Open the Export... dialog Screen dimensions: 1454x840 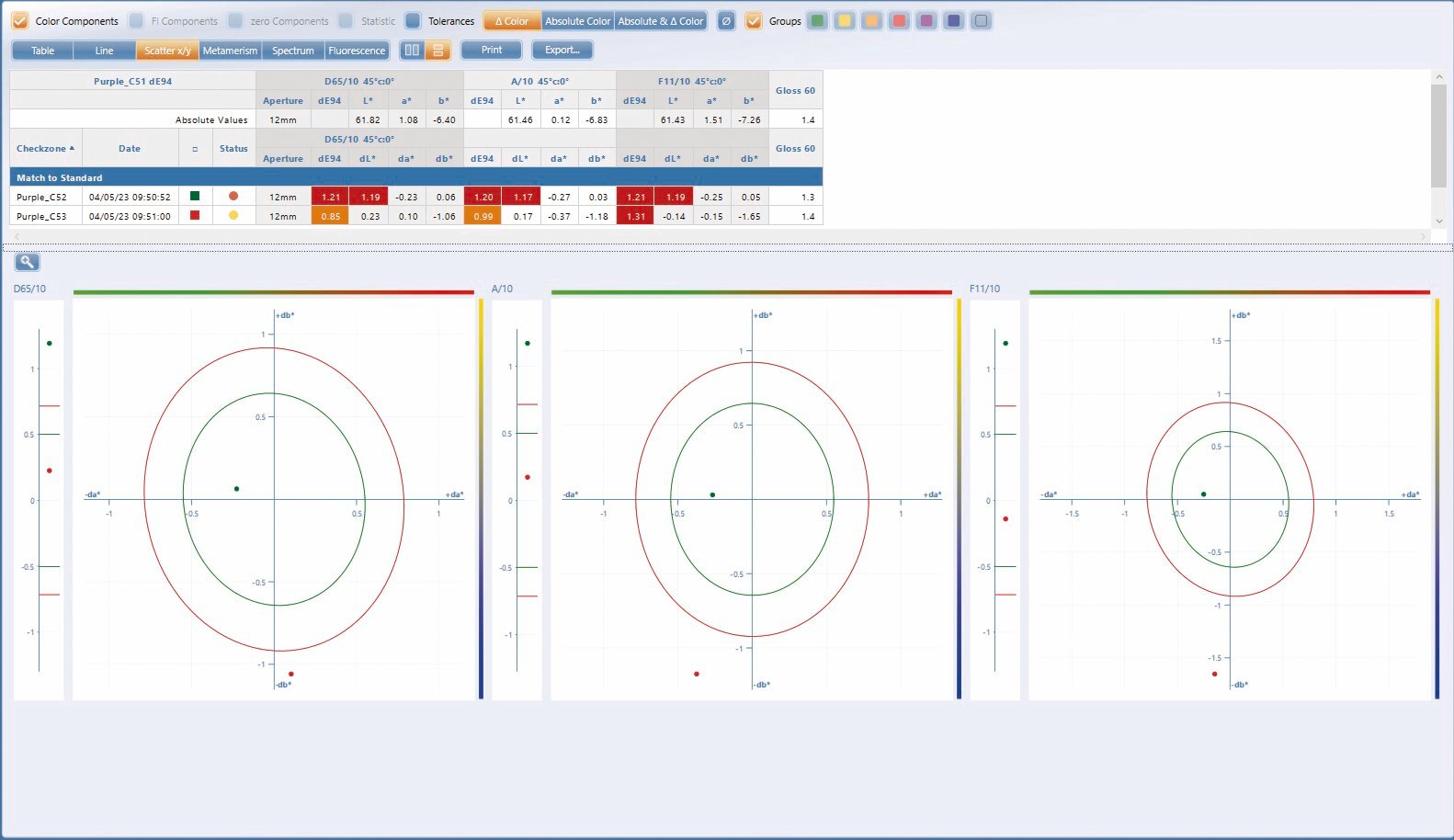[x=562, y=50]
